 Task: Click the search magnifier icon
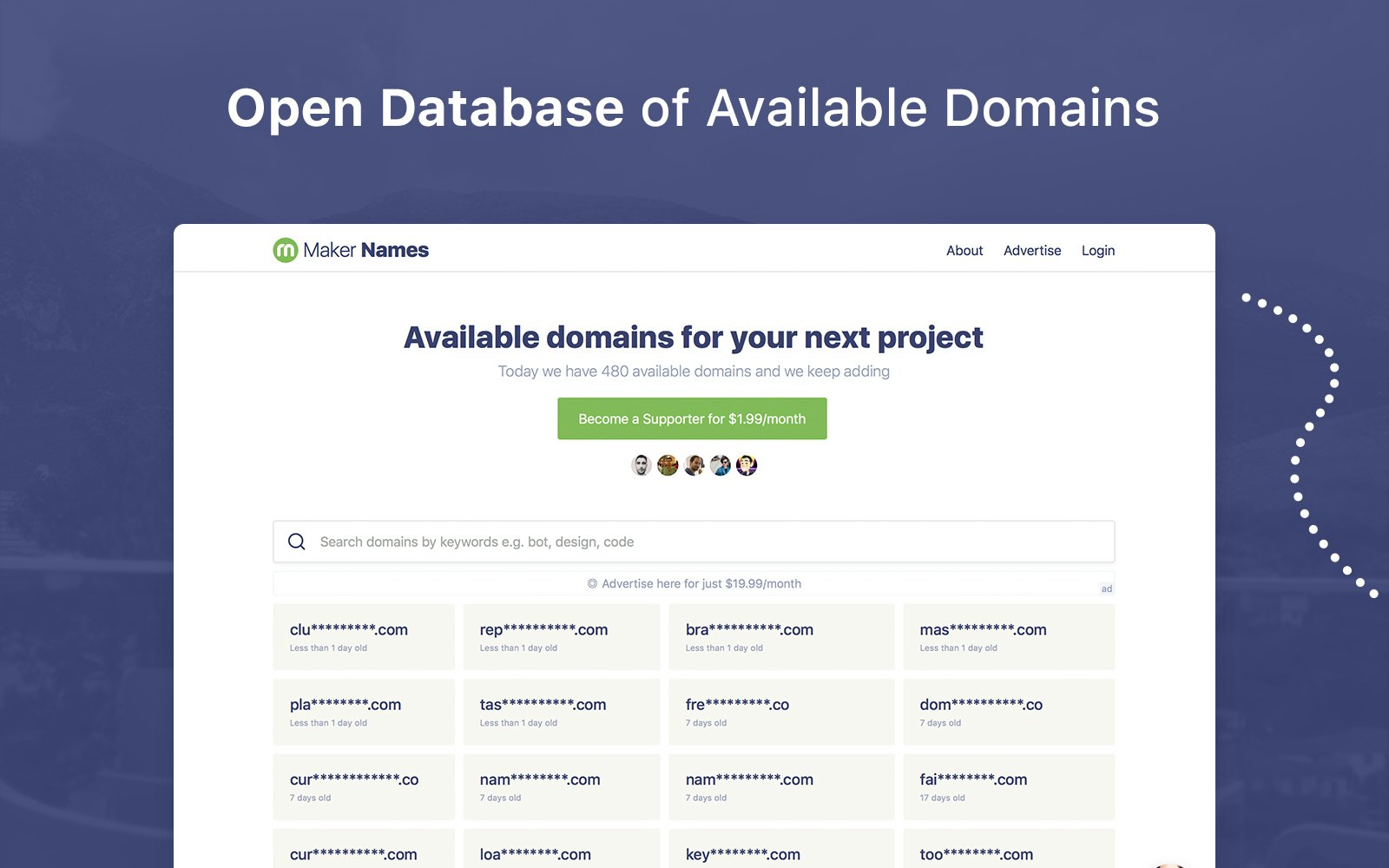point(297,542)
